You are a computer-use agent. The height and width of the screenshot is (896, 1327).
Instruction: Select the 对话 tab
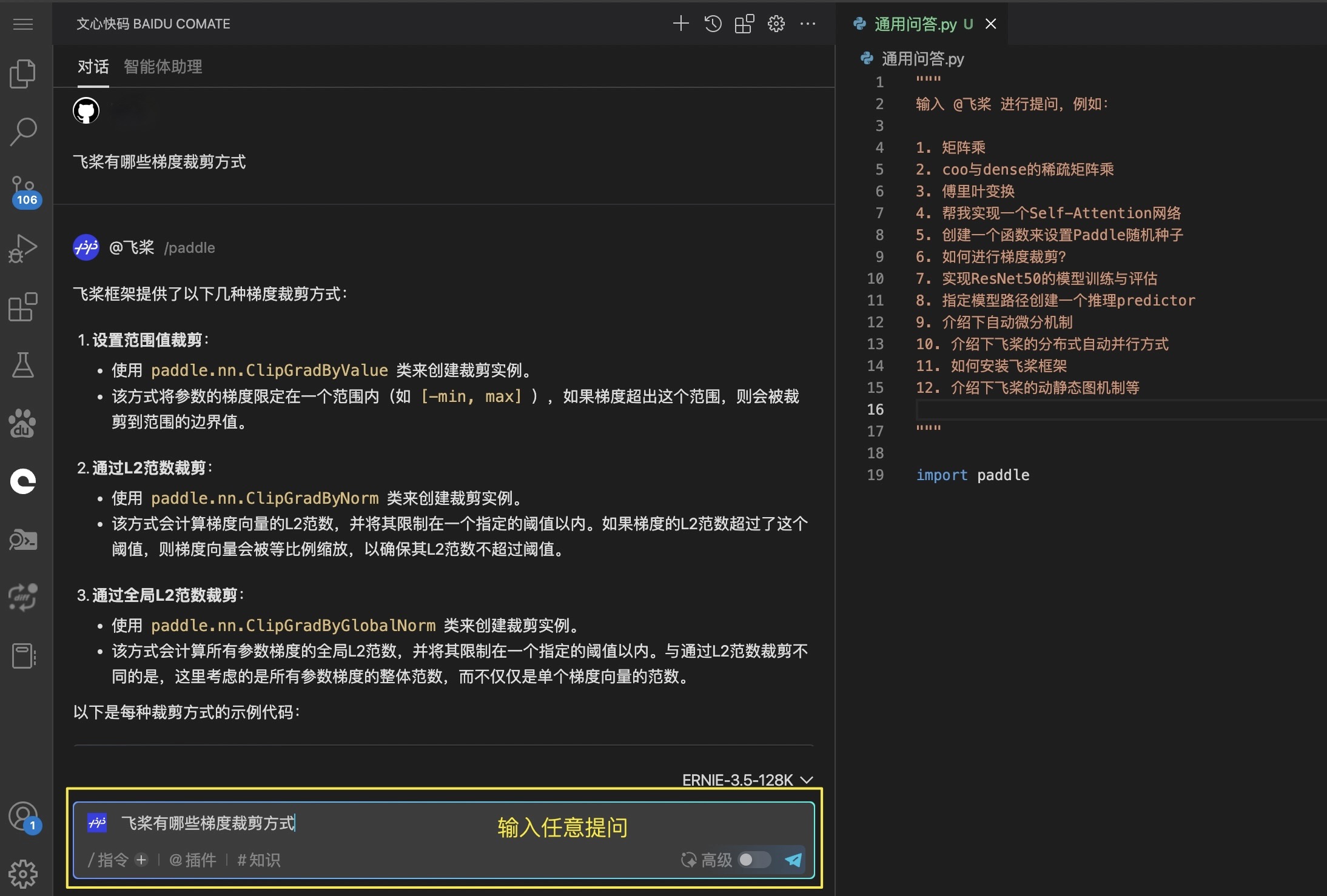[93, 67]
